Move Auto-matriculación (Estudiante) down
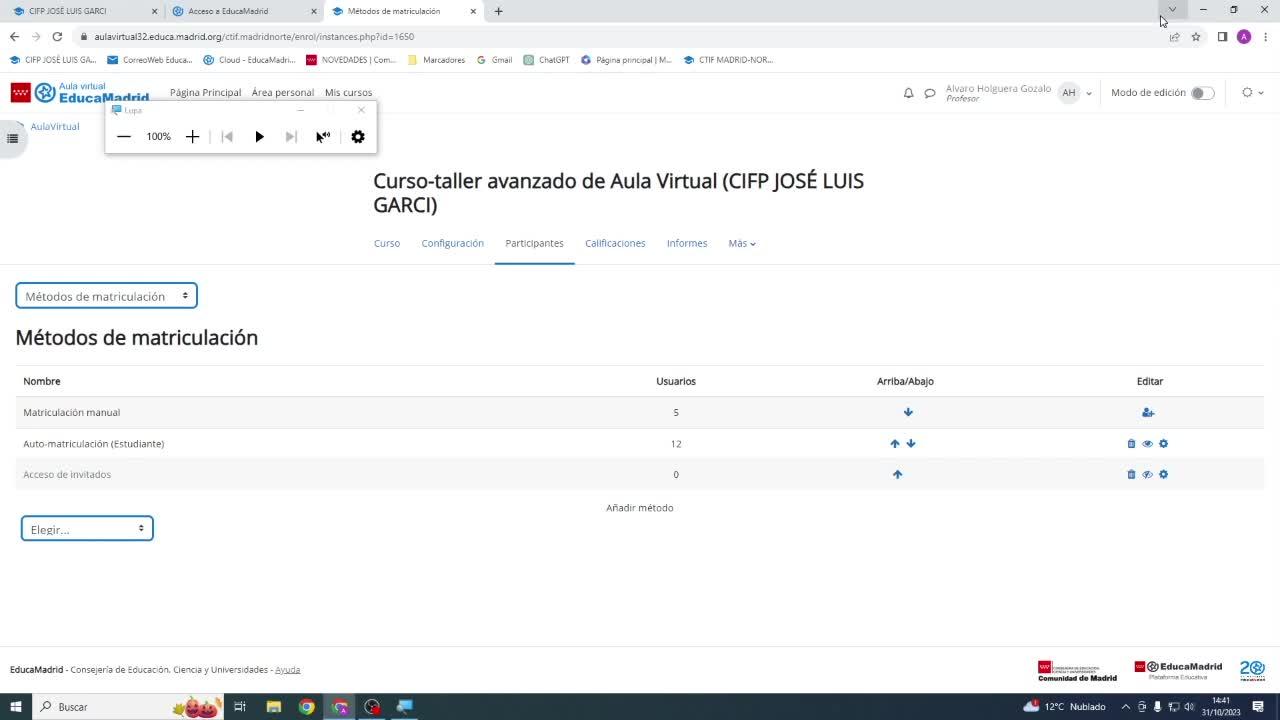 click(x=911, y=444)
